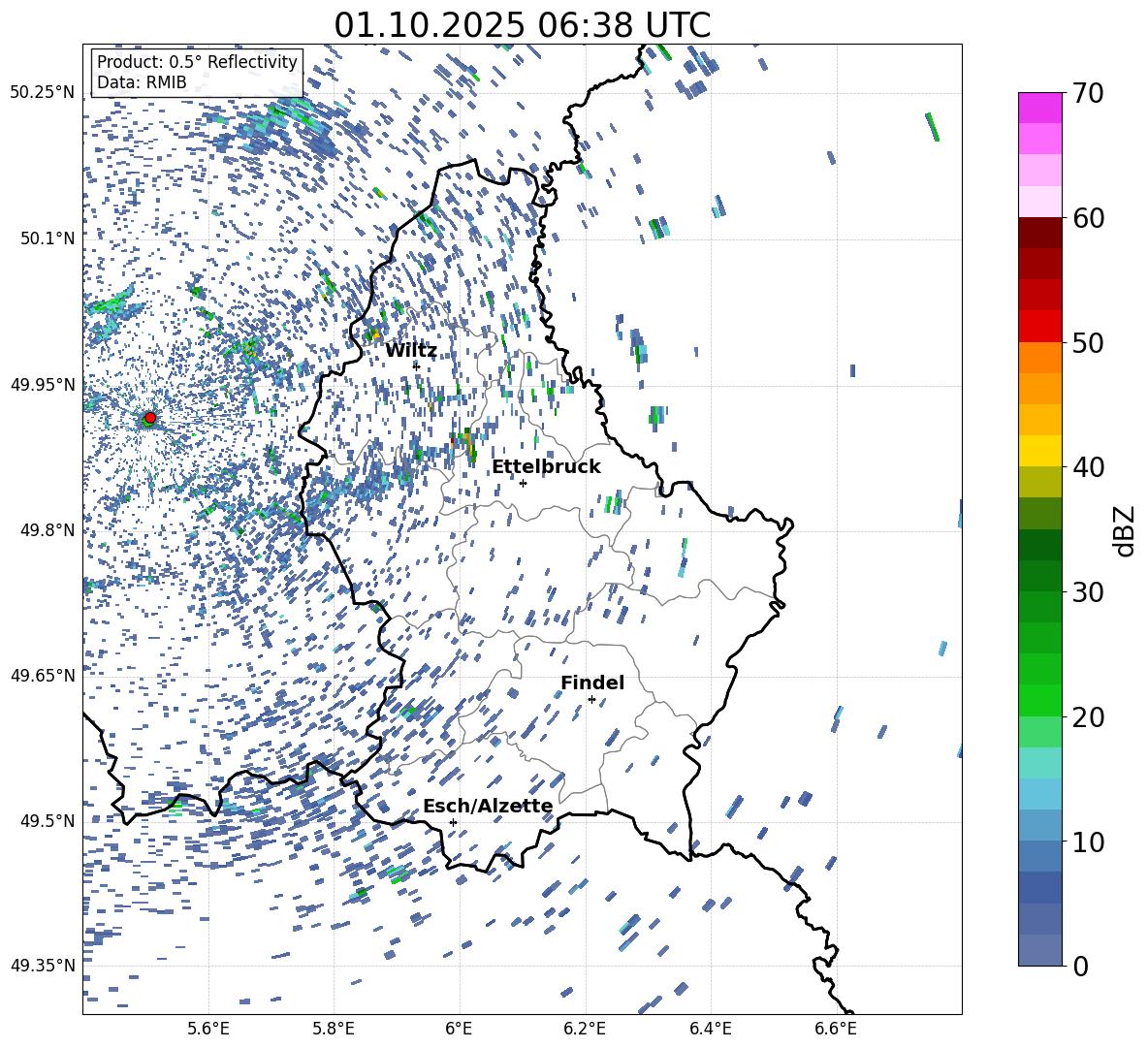This screenshot has height=1048, width=1148.
Task: Click the 01.10.2025 06:38 UTC title
Action: [x=522, y=25]
